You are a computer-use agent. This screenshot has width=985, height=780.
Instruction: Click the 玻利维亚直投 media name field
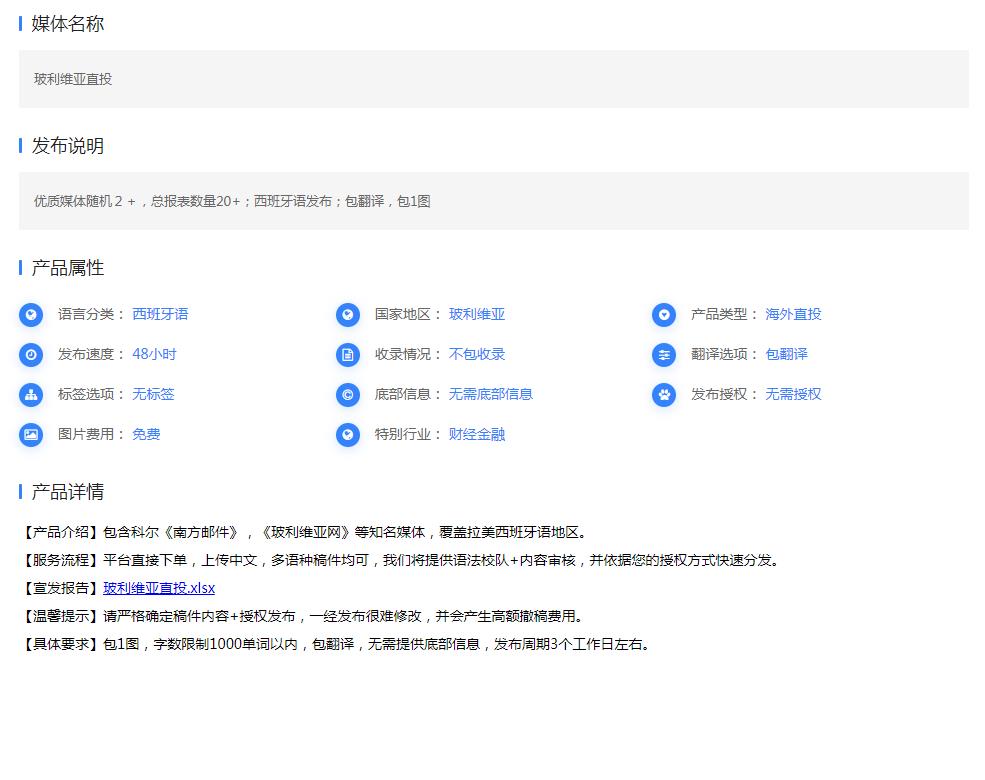coord(494,79)
